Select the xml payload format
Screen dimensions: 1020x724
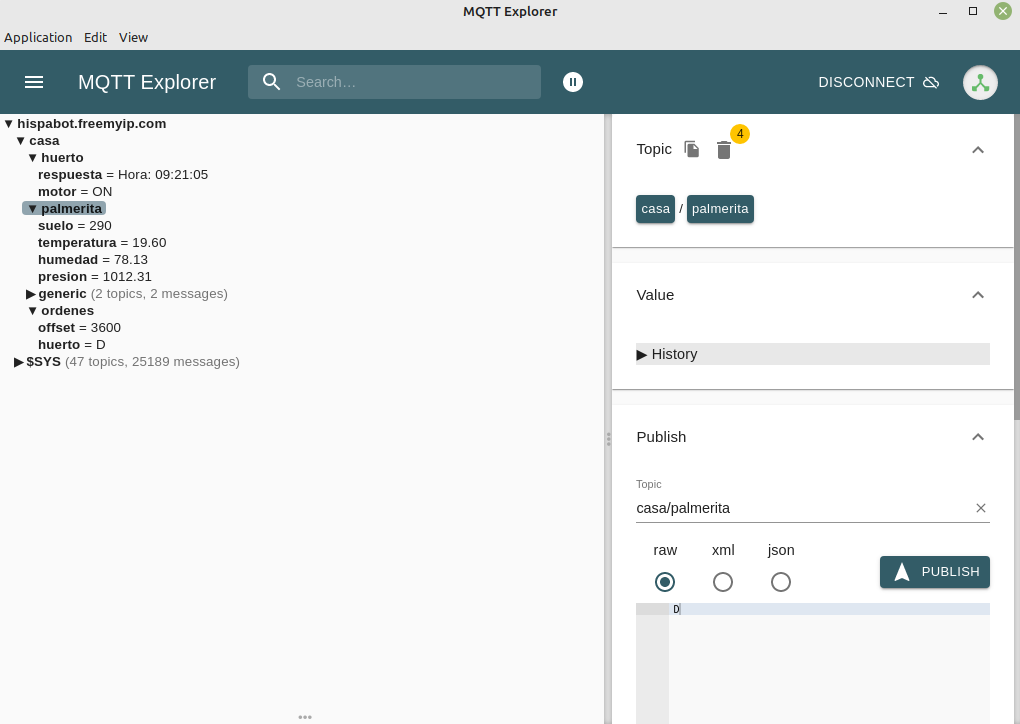[723, 582]
